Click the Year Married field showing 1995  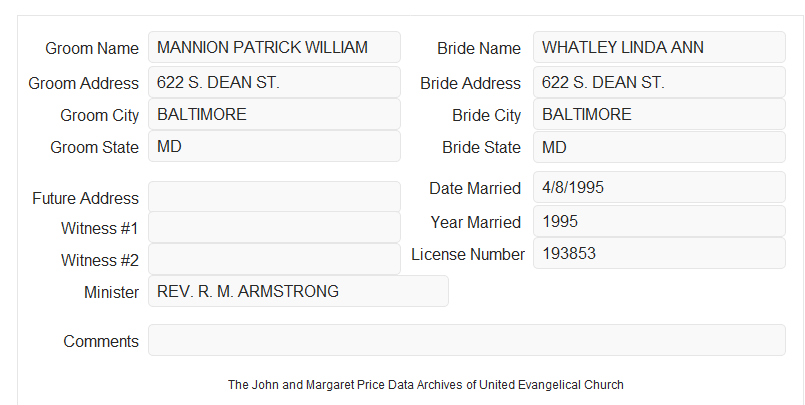[x=659, y=221]
